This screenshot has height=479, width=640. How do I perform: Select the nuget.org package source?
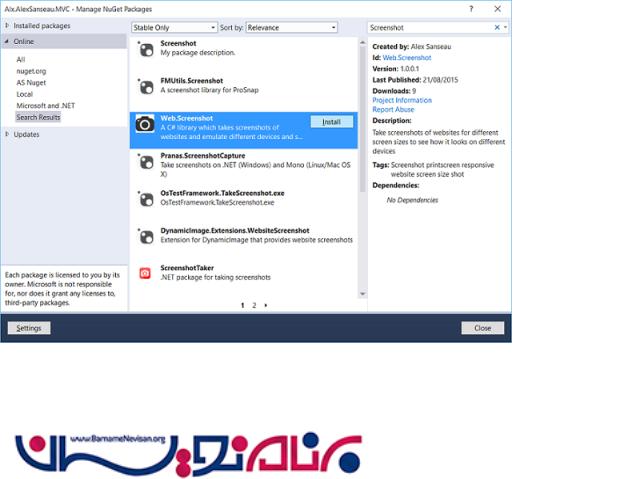tap(31, 71)
